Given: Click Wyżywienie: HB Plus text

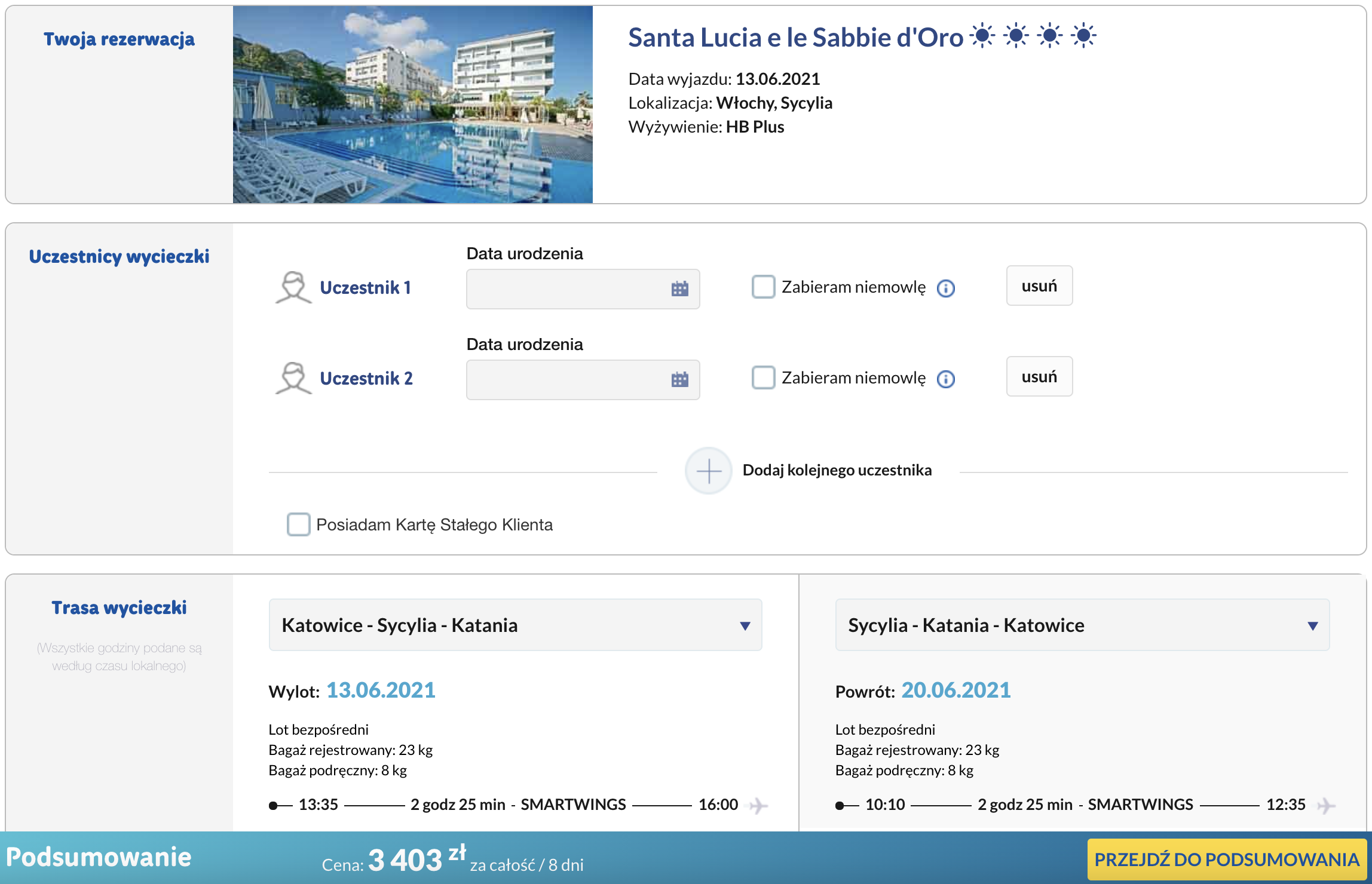Looking at the screenshot, I should [x=706, y=127].
